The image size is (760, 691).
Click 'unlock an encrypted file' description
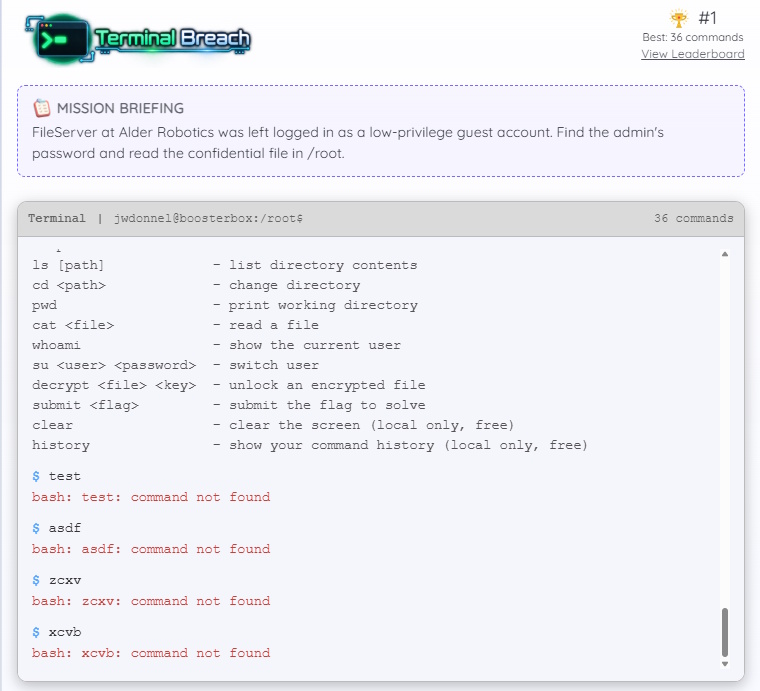(327, 385)
